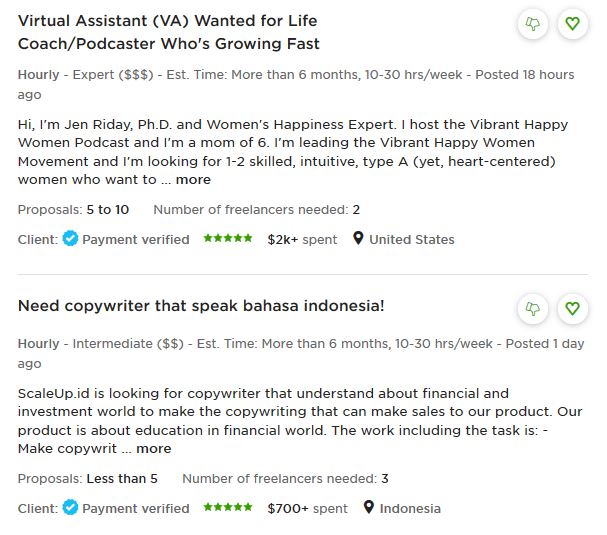Click payment verified badge on ScaleUp.id job

point(70,508)
